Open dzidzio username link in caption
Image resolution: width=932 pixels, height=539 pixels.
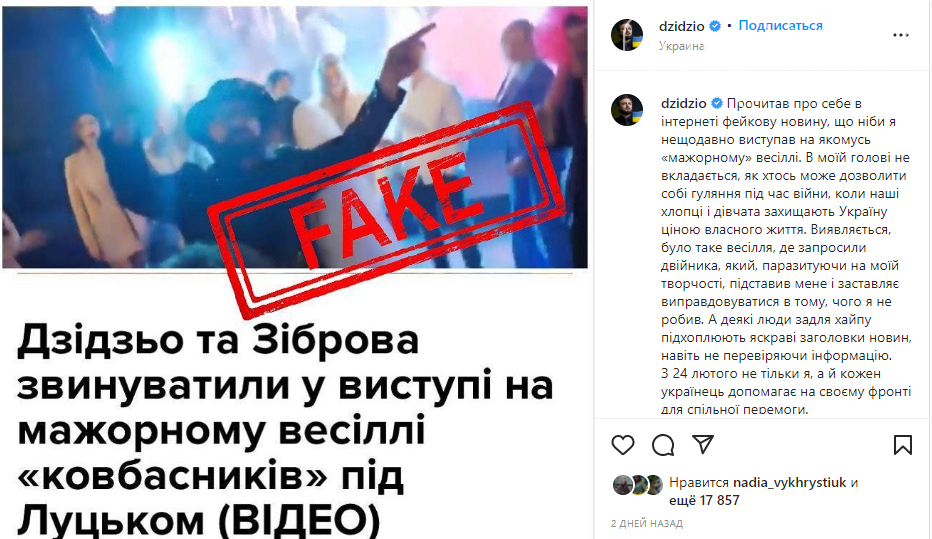684,103
